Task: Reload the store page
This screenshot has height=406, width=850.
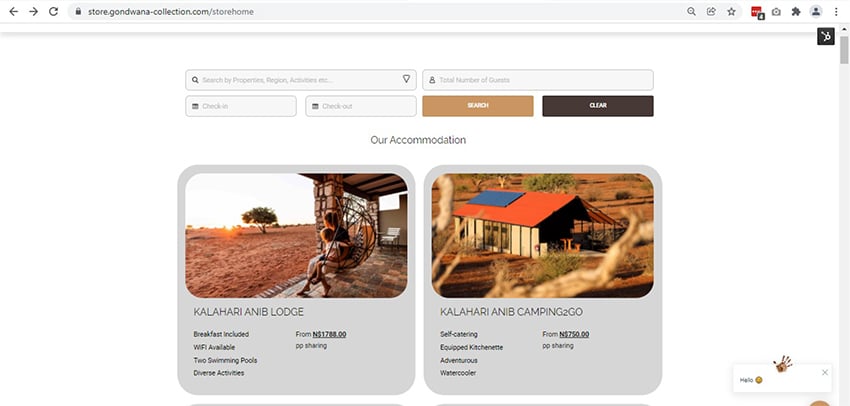Action: pyautogui.click(x=53, y=11)
